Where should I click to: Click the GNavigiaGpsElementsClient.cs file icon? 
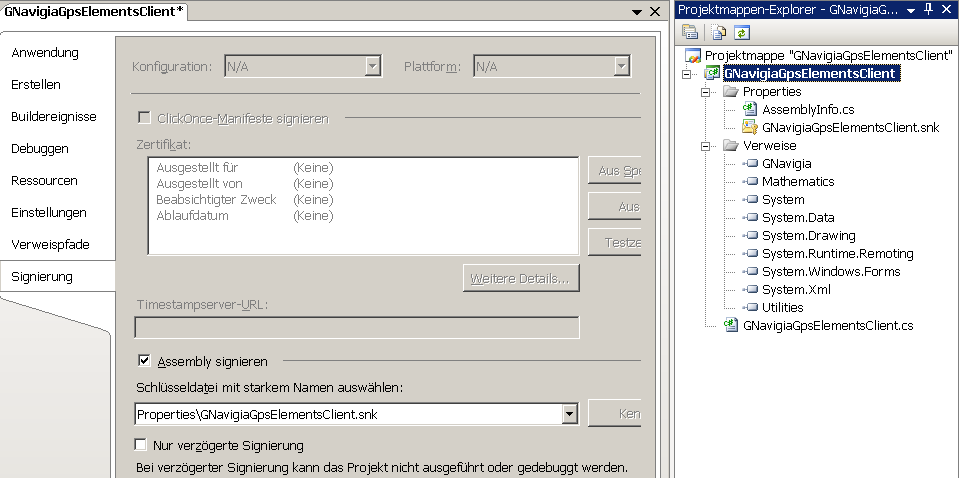(x=731, y=325)
